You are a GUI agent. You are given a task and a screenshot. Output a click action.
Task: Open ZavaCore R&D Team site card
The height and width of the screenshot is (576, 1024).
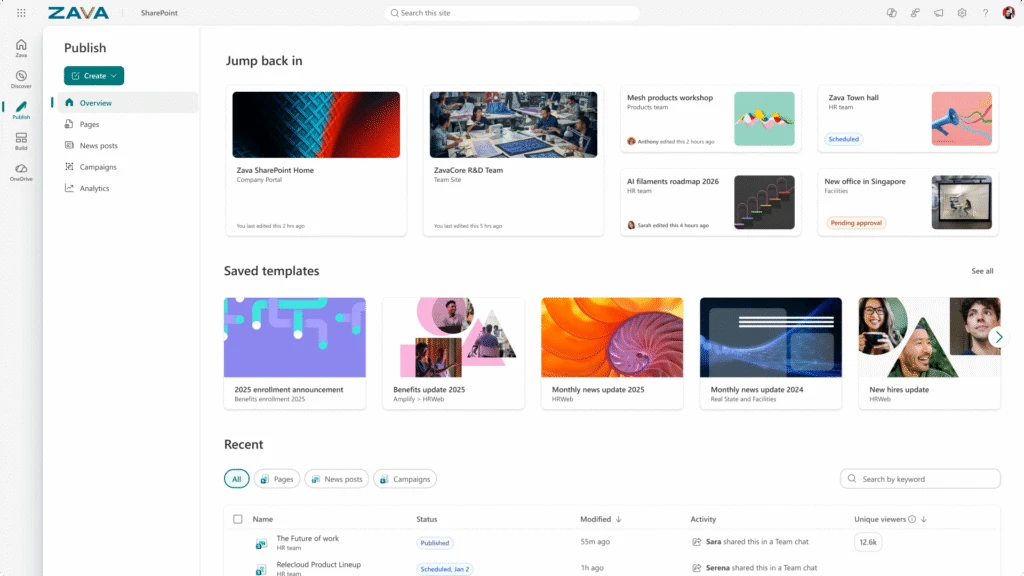(x=513, y=160)
